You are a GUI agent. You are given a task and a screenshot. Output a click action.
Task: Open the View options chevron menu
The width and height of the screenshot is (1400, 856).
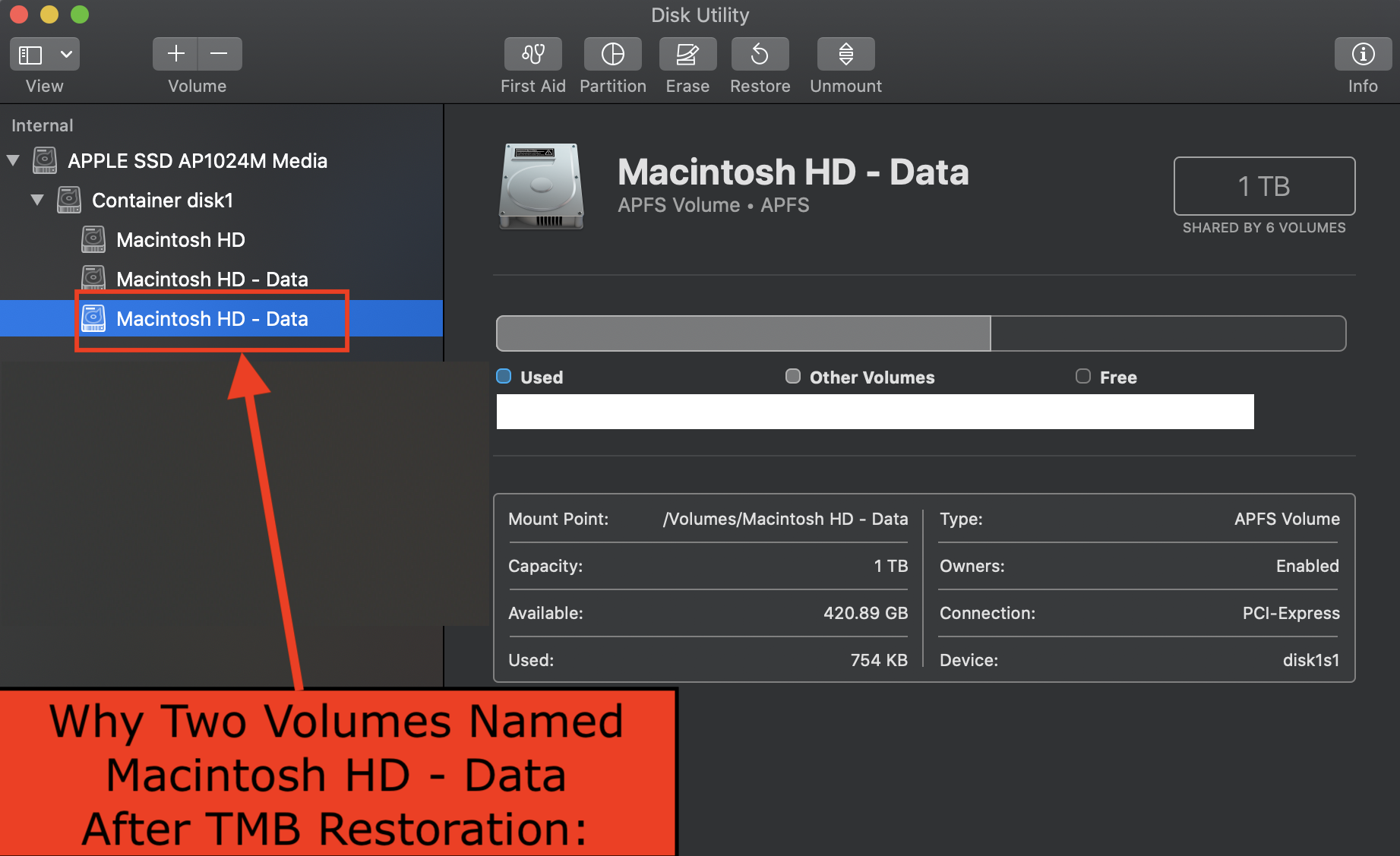click(x=66, y=55)
